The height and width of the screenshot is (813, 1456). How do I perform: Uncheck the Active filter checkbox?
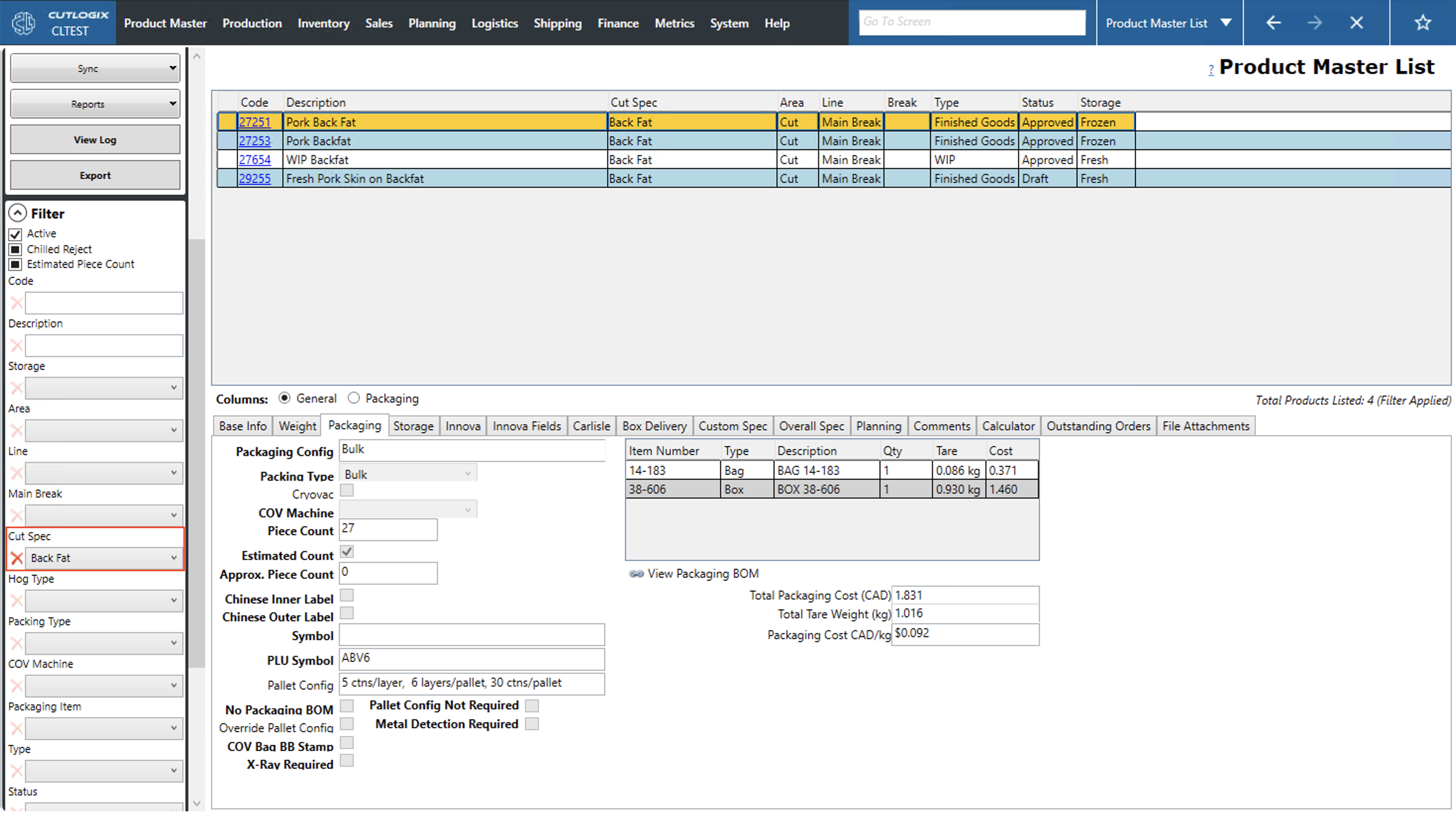(x=15, y=234)
